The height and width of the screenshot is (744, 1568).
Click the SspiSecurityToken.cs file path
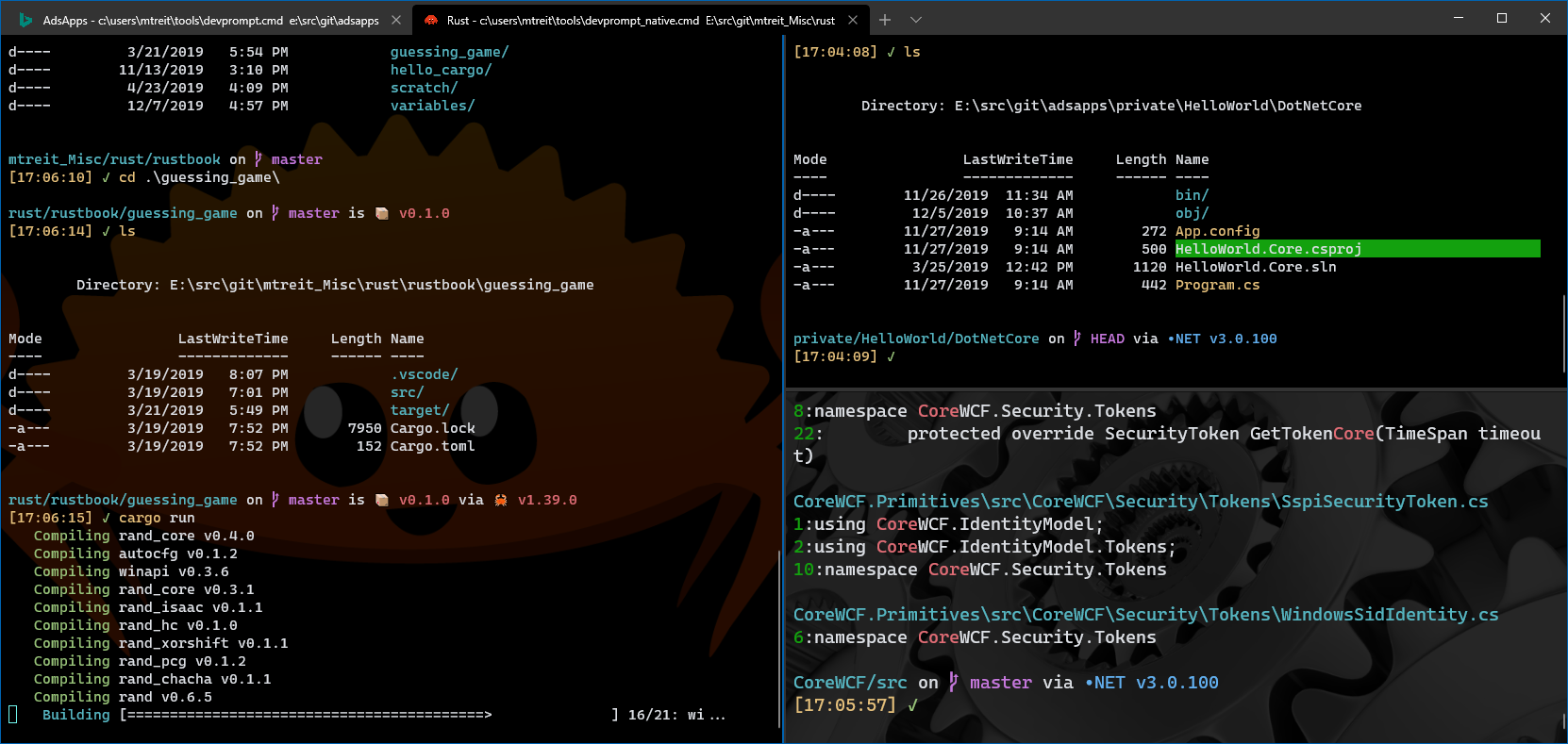click(x=1141, y=502)
